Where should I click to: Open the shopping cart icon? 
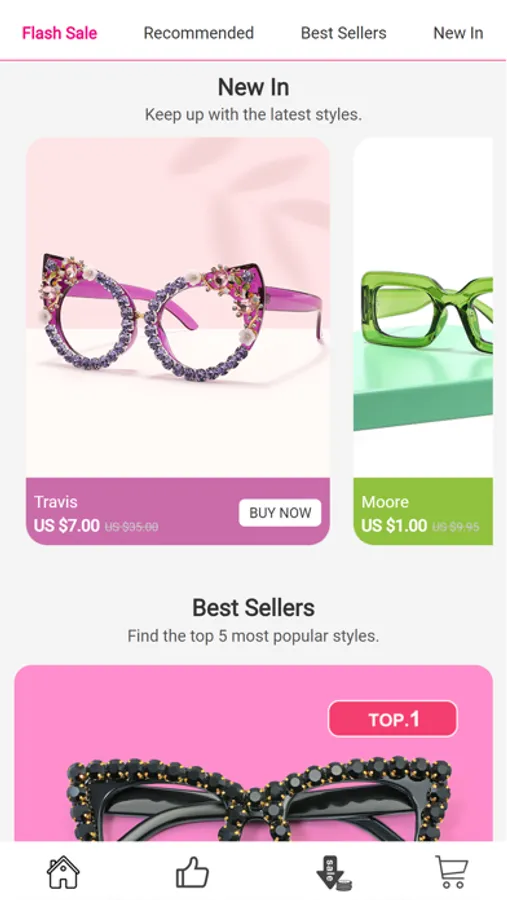pos(452,872)
